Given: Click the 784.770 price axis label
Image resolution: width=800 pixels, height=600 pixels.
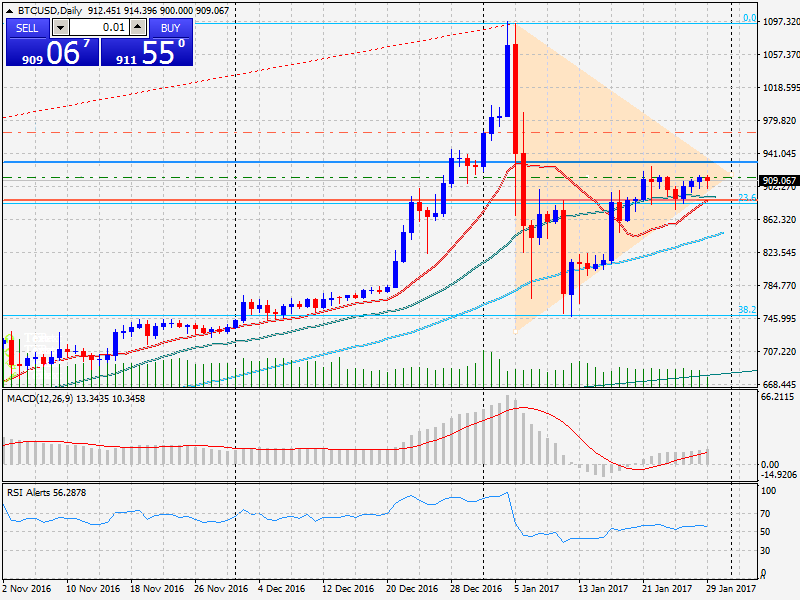Looking at the screenshot, I should pyautogui.click(x=779, y=286).
